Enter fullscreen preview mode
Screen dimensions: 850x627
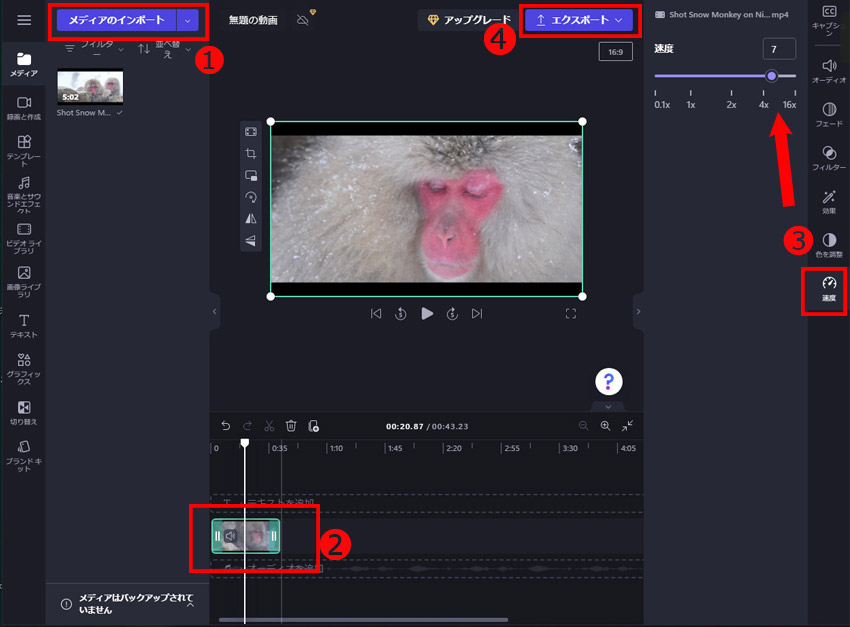click(x=571, y=314)
